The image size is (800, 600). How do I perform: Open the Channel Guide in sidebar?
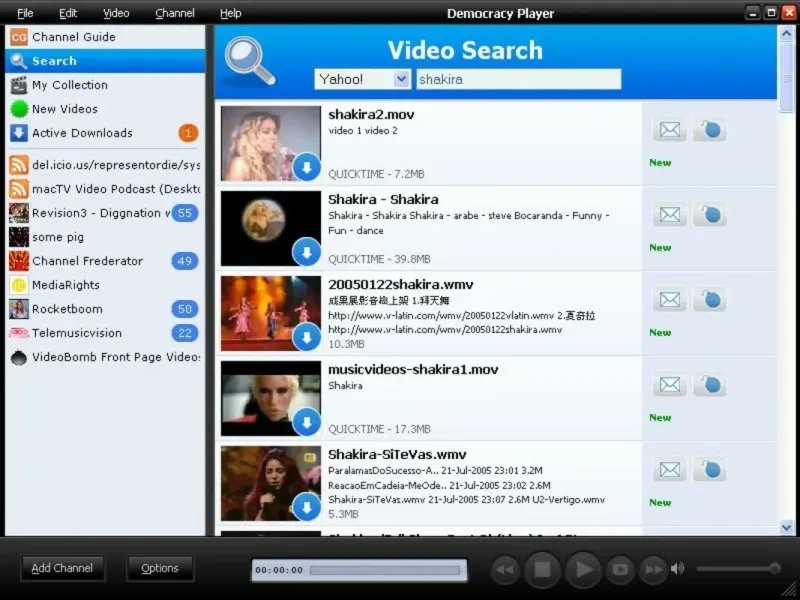point(105,37)
